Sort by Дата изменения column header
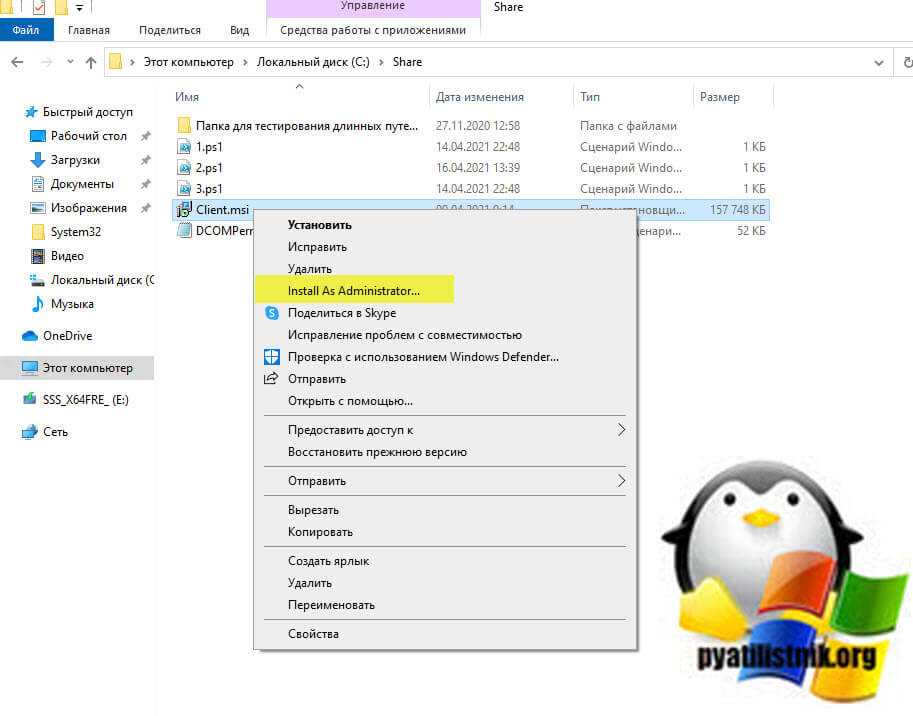Screen dimensions: 913x716 pos(480,97)
